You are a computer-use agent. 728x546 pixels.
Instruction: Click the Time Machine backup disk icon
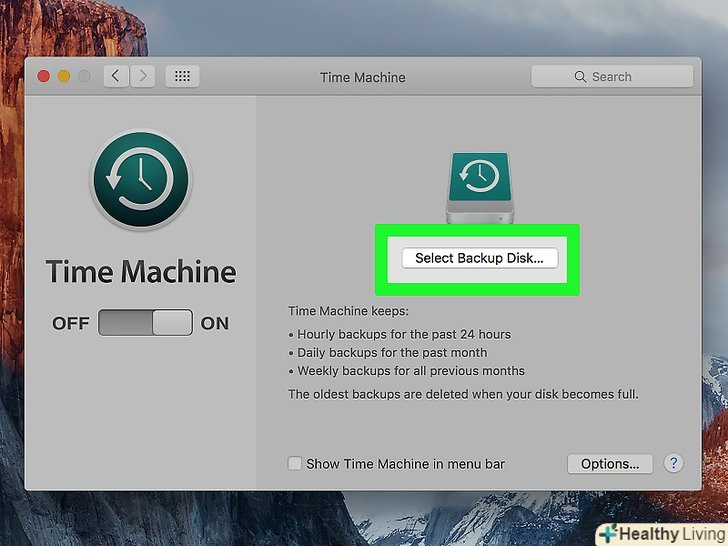(480, 188)
